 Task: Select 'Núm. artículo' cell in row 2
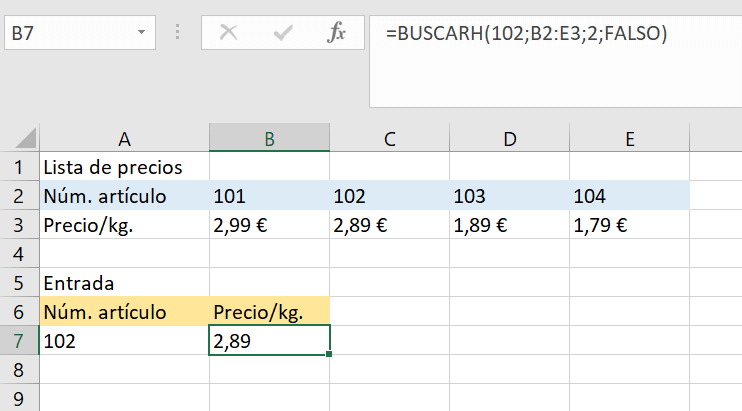tap(124, 195)
